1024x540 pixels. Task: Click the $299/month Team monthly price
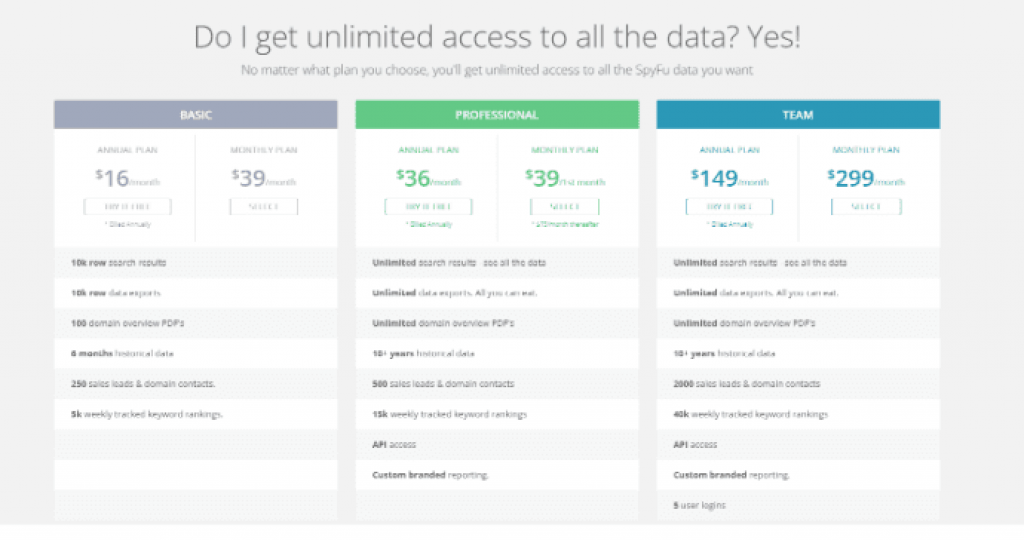point(866,178)
